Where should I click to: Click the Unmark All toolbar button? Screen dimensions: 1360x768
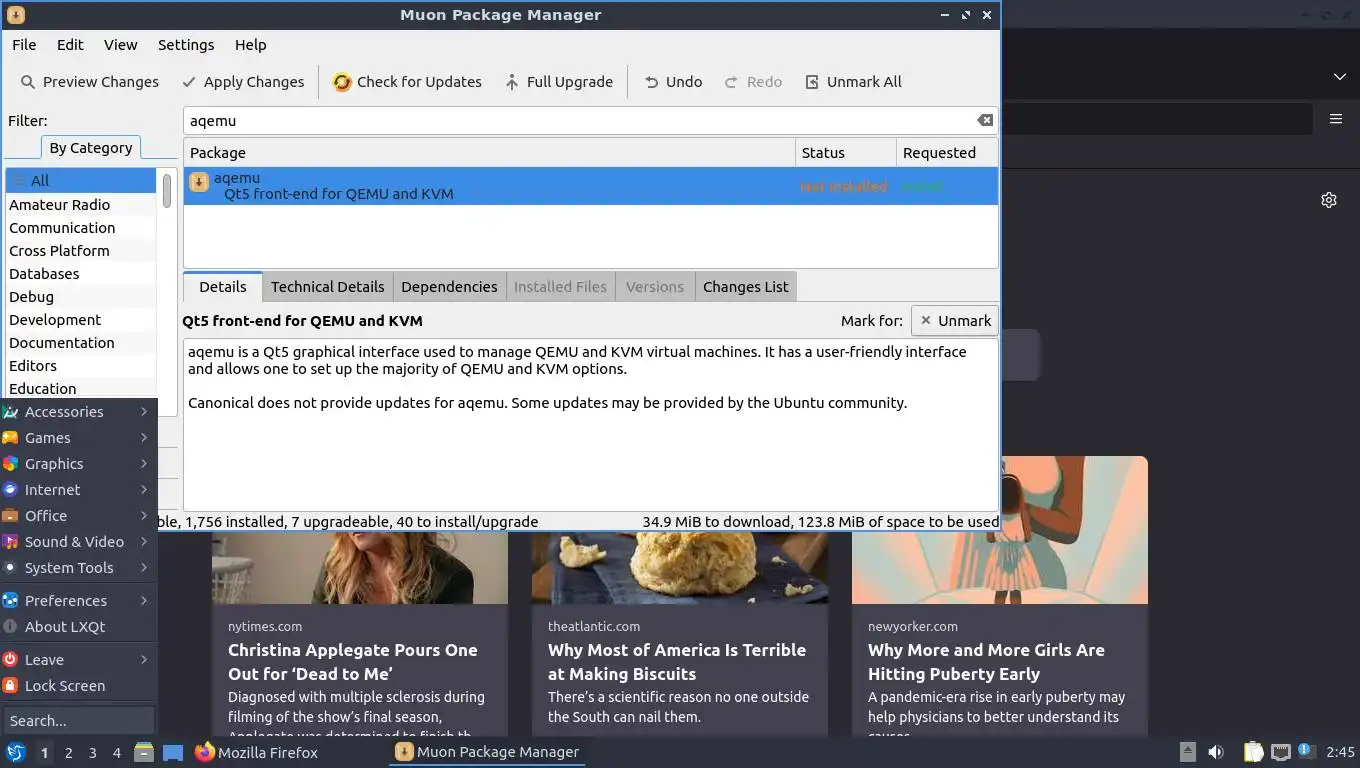click(853, 82)
